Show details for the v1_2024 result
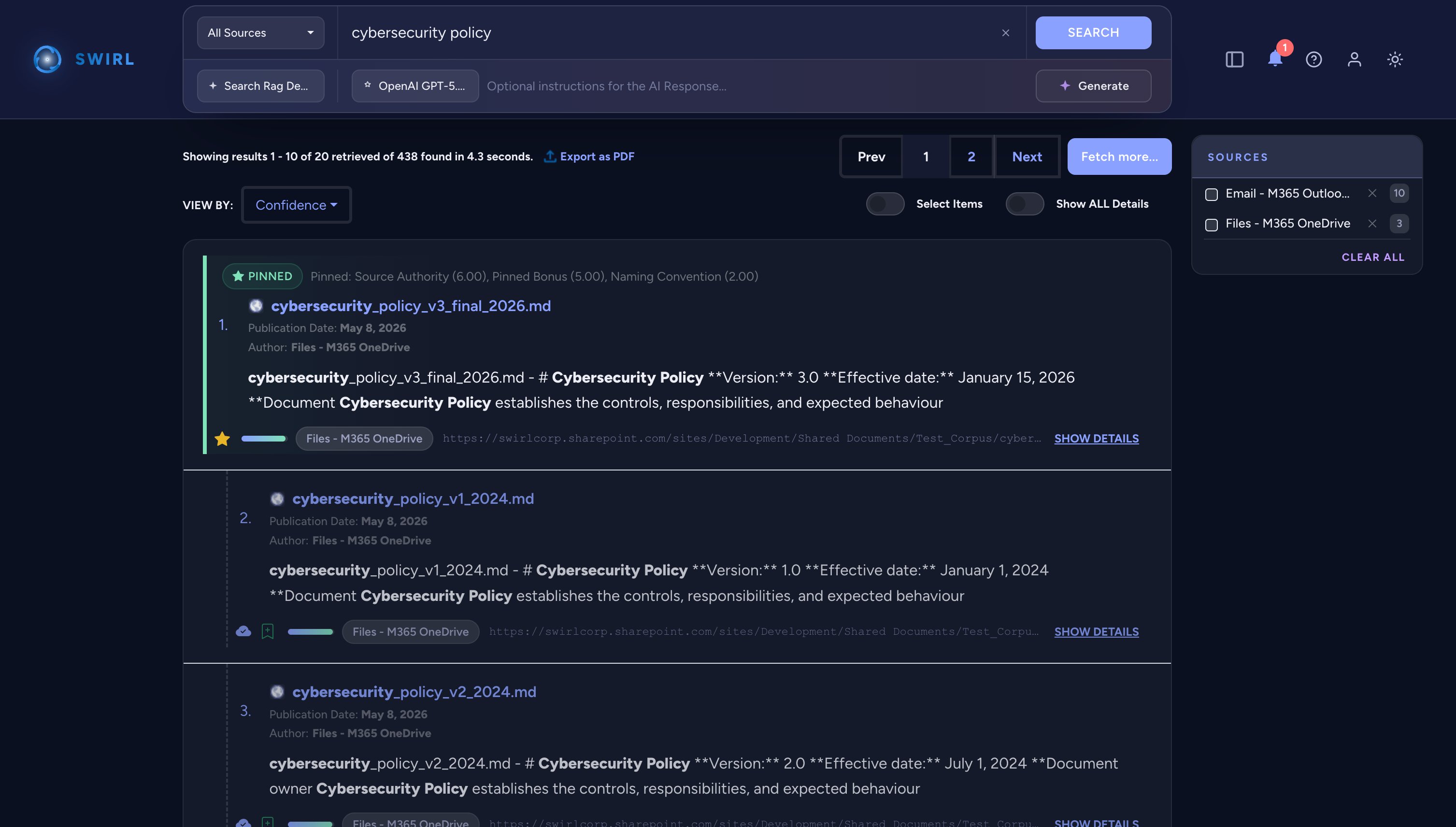 pyautogui.click(x=1096, y=632)
